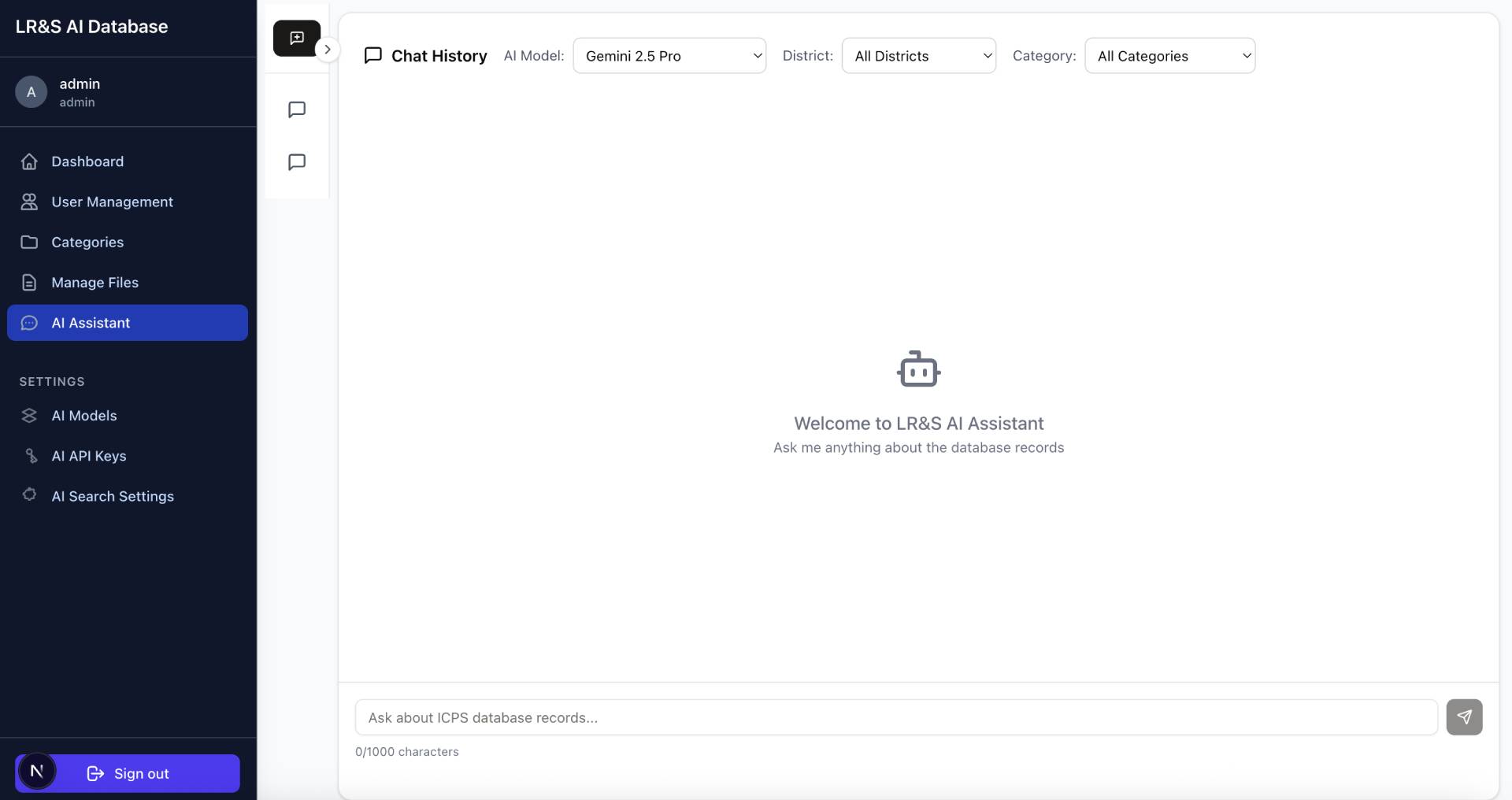The width and height of the screenshot is (1512, 800).
Task: Open AI API Keys settings
Action: click(x=88, y=456)
